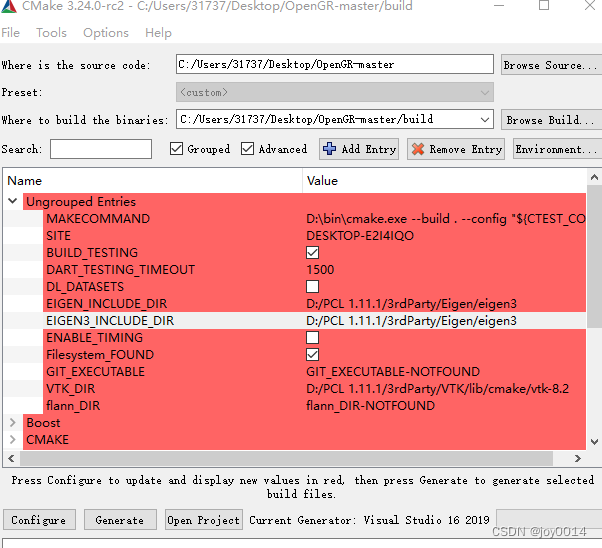The image size is (602, 548).
Task: Select the VTK_DIR entry name
Action: pyautogui.click(x=70, y=389)
